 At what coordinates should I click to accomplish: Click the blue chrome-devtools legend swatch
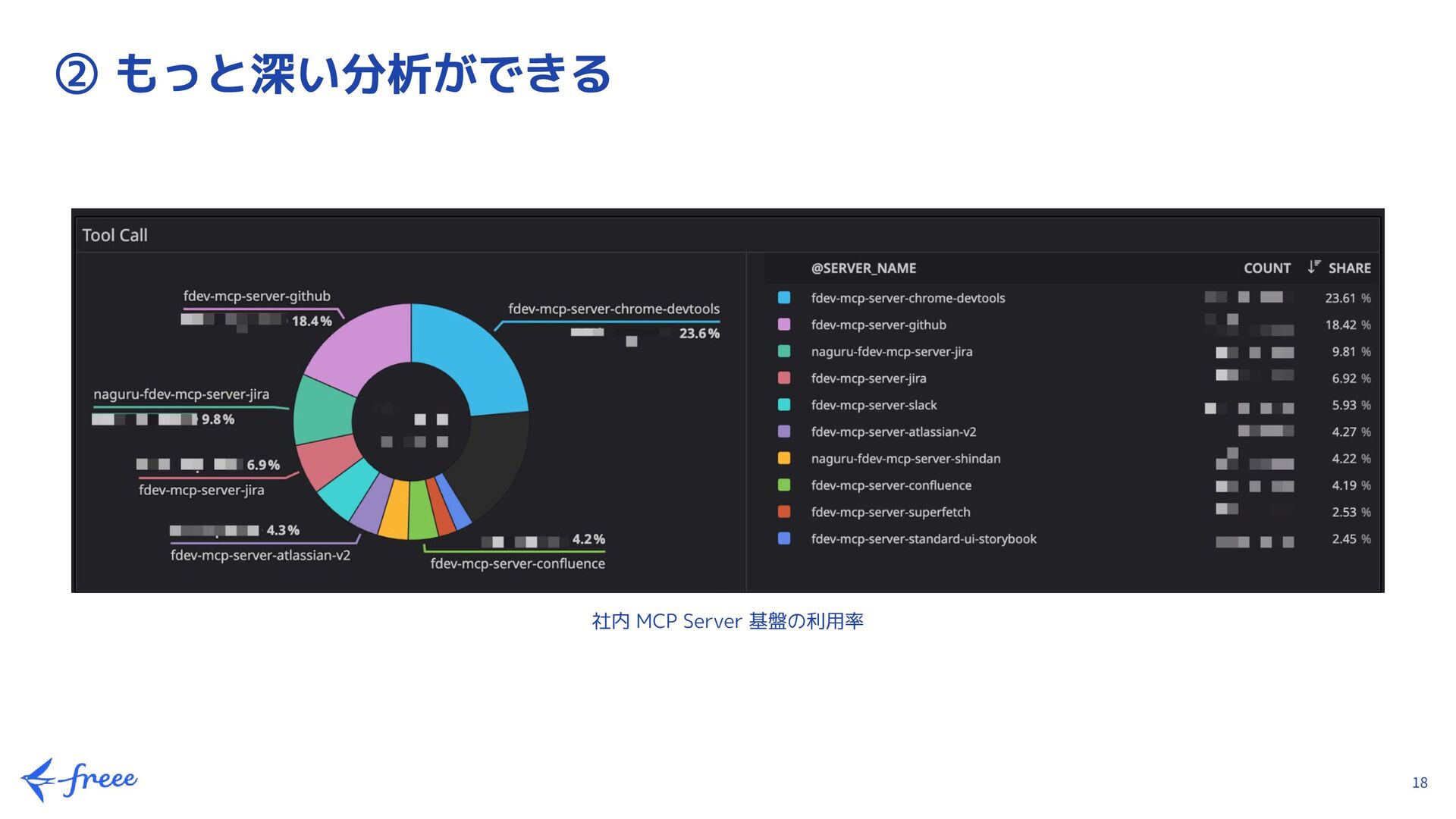coord(784,298)
